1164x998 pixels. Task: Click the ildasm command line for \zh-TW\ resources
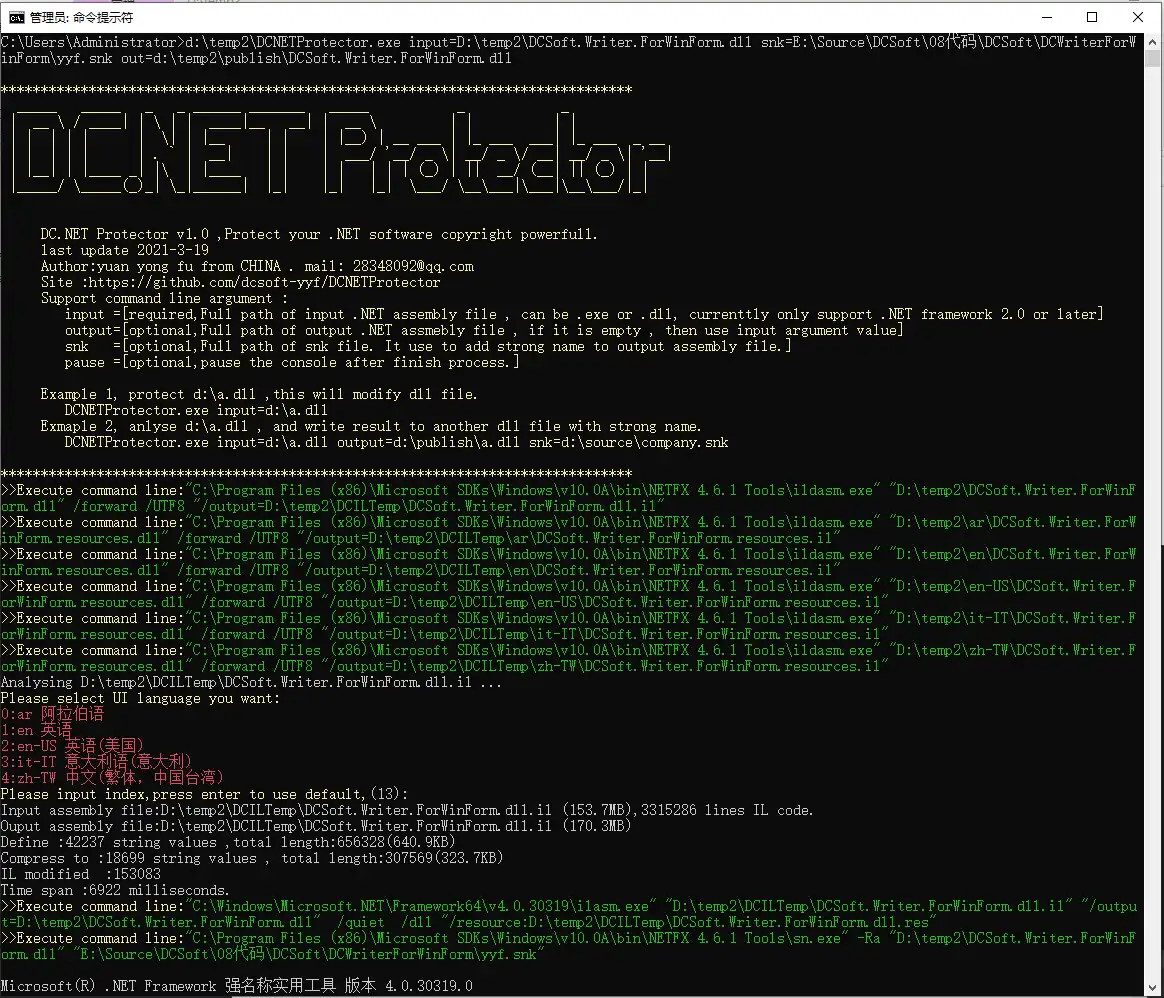pos(569,658)
